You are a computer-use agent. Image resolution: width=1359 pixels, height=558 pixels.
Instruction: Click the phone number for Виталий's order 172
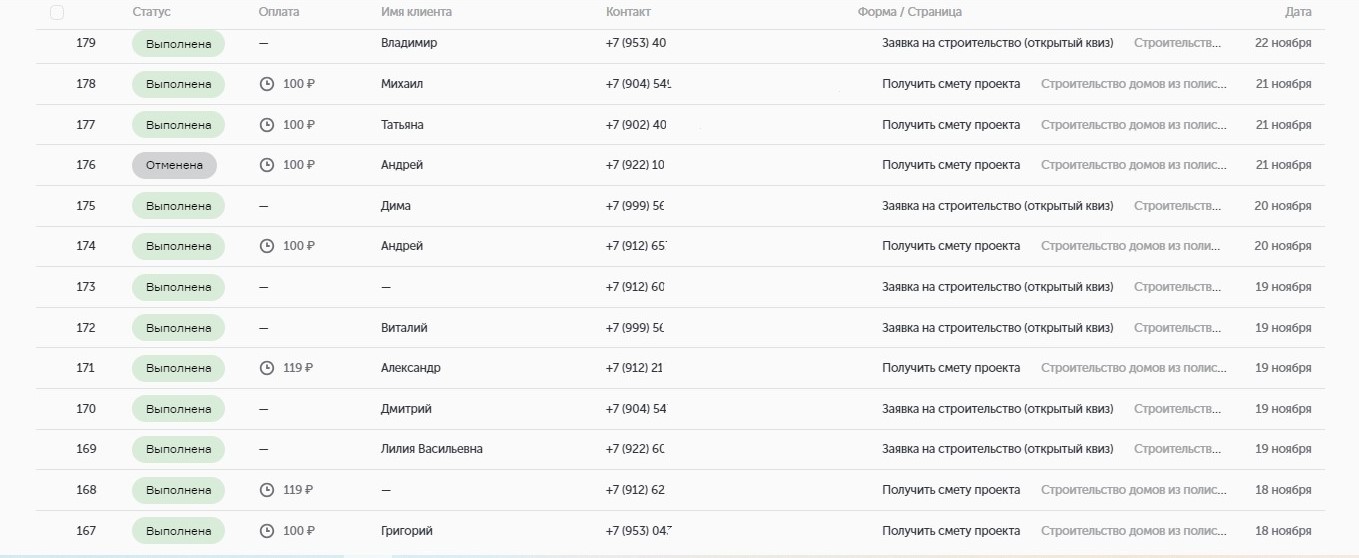click(x=635, y=328)
